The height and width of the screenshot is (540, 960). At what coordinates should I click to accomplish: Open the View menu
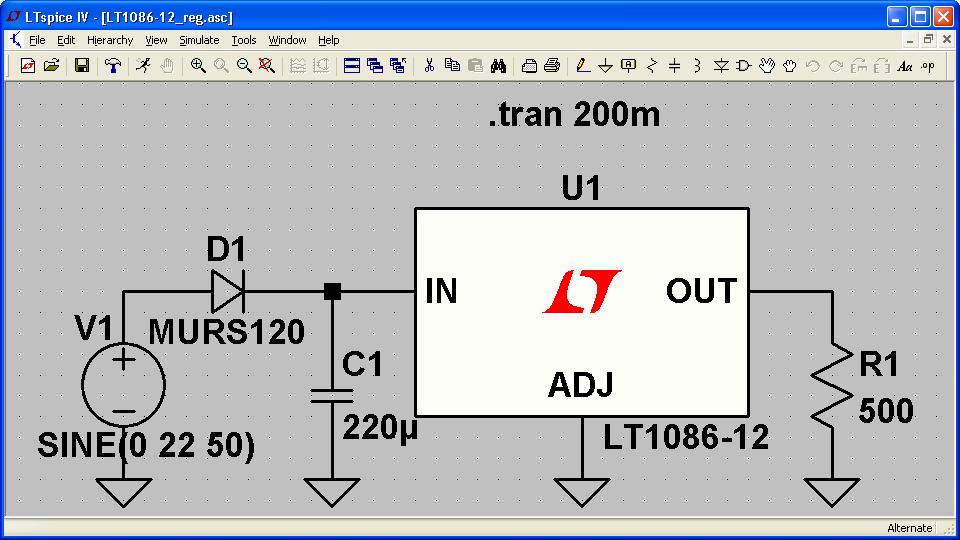coord(156,40)
